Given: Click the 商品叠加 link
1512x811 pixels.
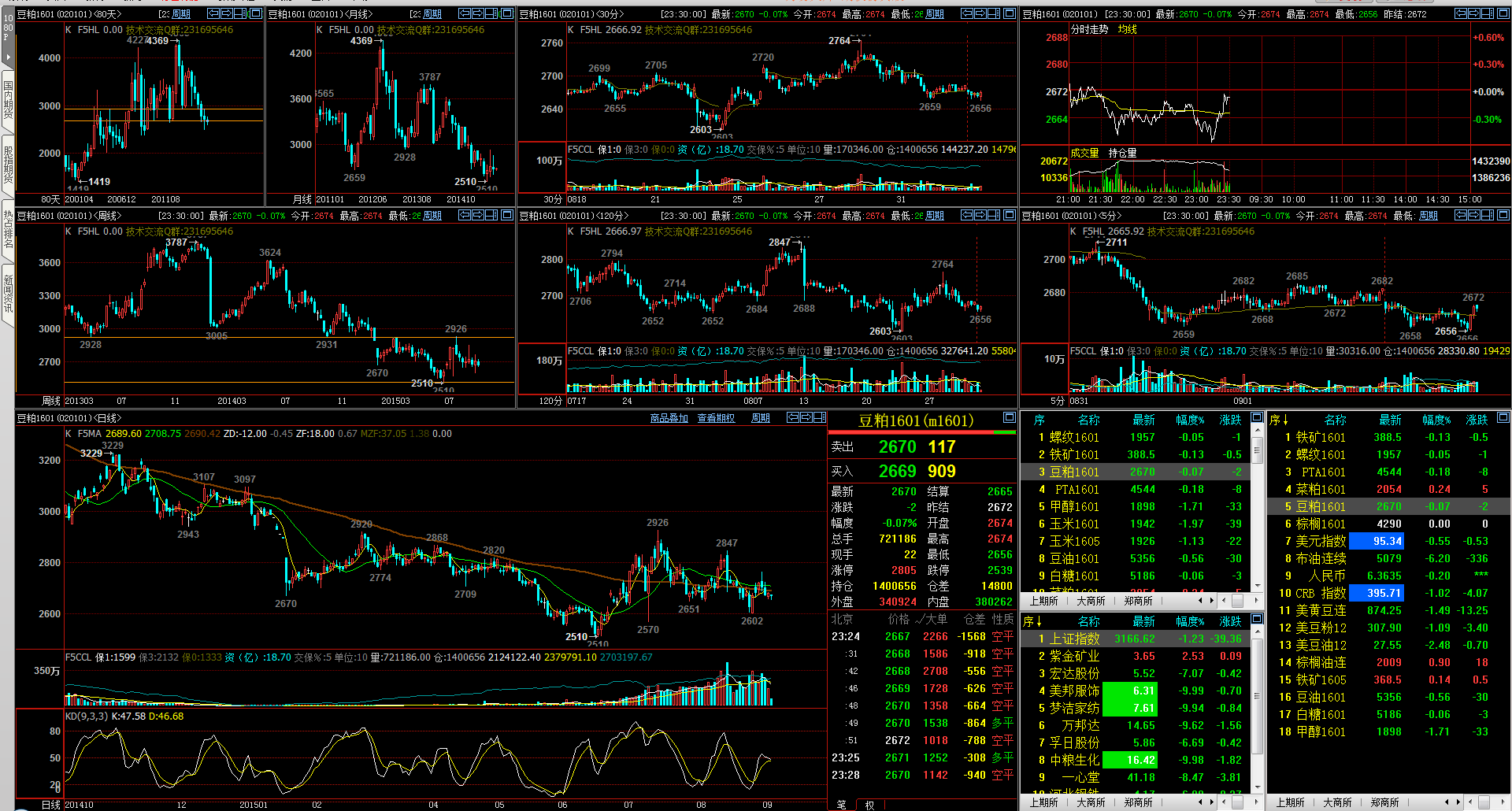Looking at the screenshot, I should coord(669,418).
